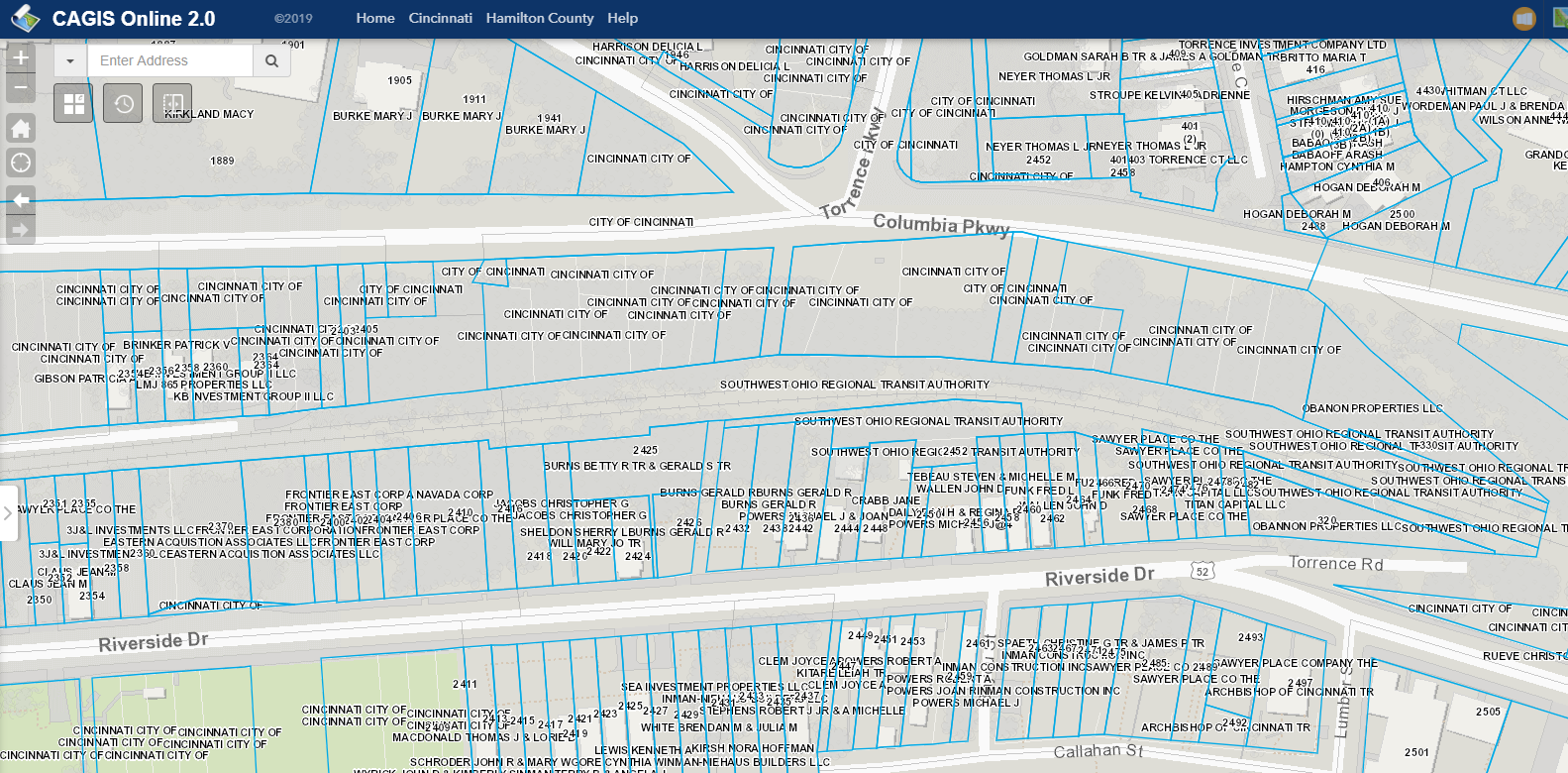The image size is (1568, 773).
Task: Open the map layers thumbnail top right
Action: (x=1561, y=18)
